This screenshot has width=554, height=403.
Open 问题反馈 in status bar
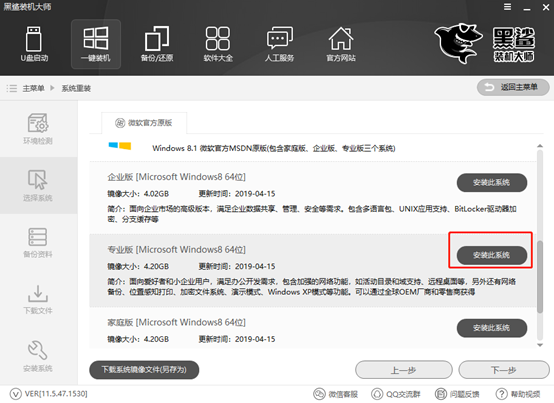pos(457,394)
